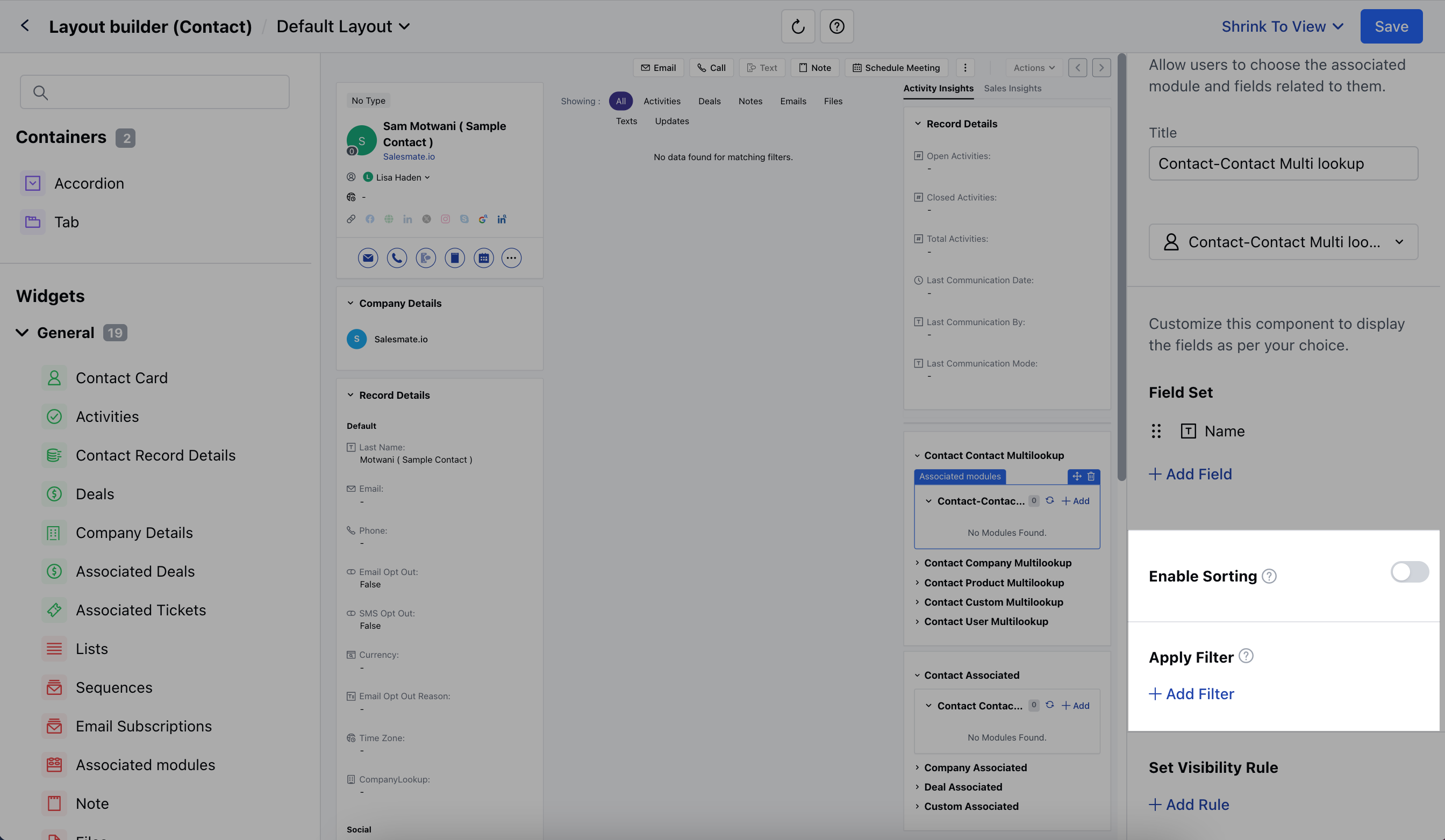Open the Default Layout dropdown
The width and height of the screenshot is (1445, 840).
pos(343,26)
